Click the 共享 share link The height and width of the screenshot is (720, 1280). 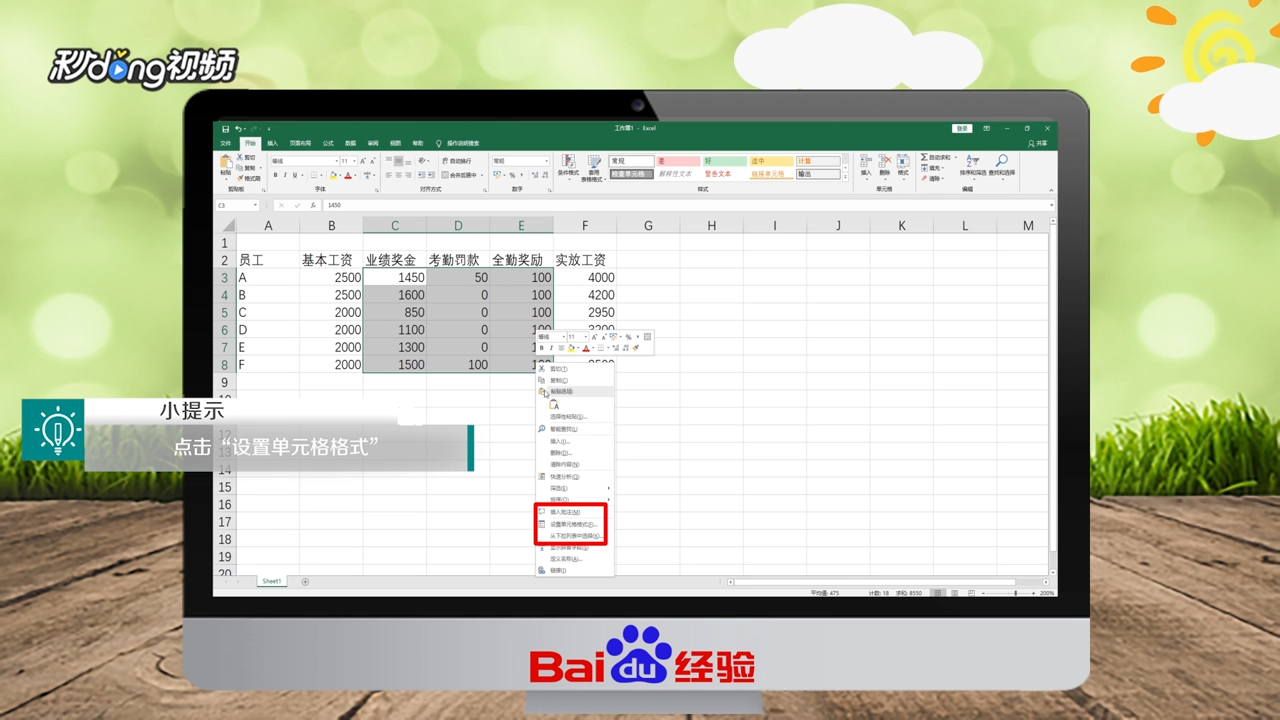[1037, 142]
